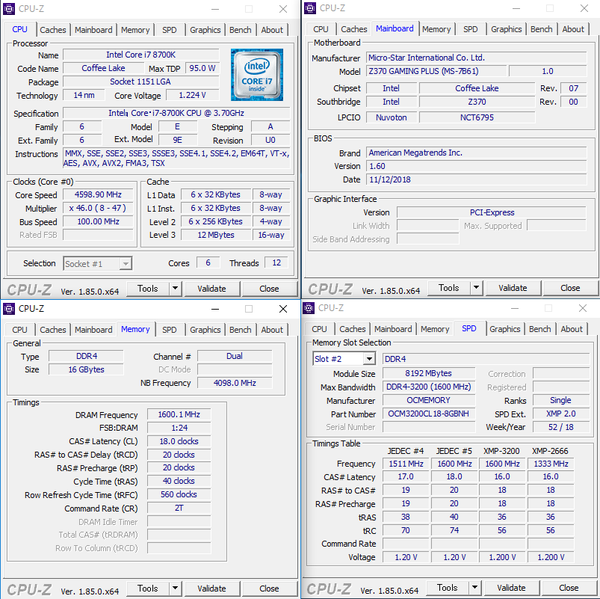Click the memory Size value 16 GBytes

(x=86, y=369)
